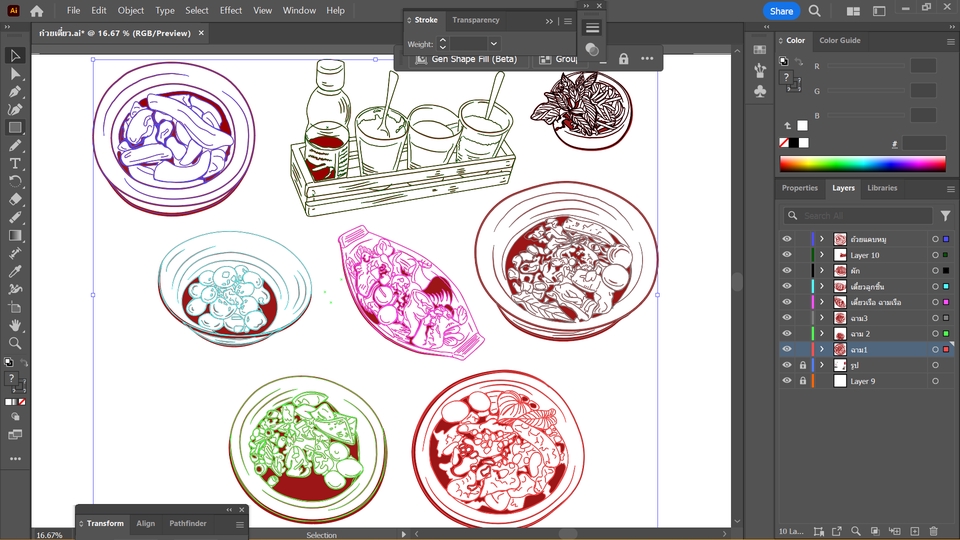Hide the ชาม1 layer

click(787, 349)
